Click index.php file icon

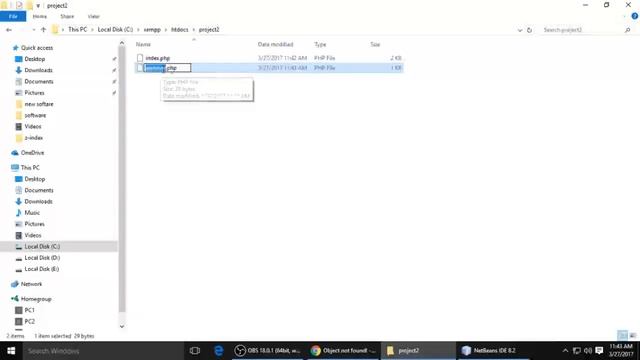point(140,58)
